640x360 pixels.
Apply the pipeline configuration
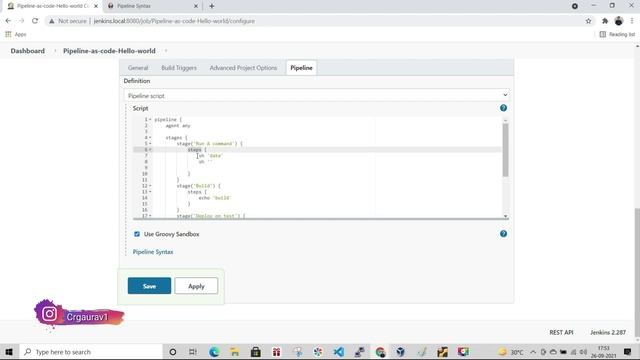tap(196, 286)
